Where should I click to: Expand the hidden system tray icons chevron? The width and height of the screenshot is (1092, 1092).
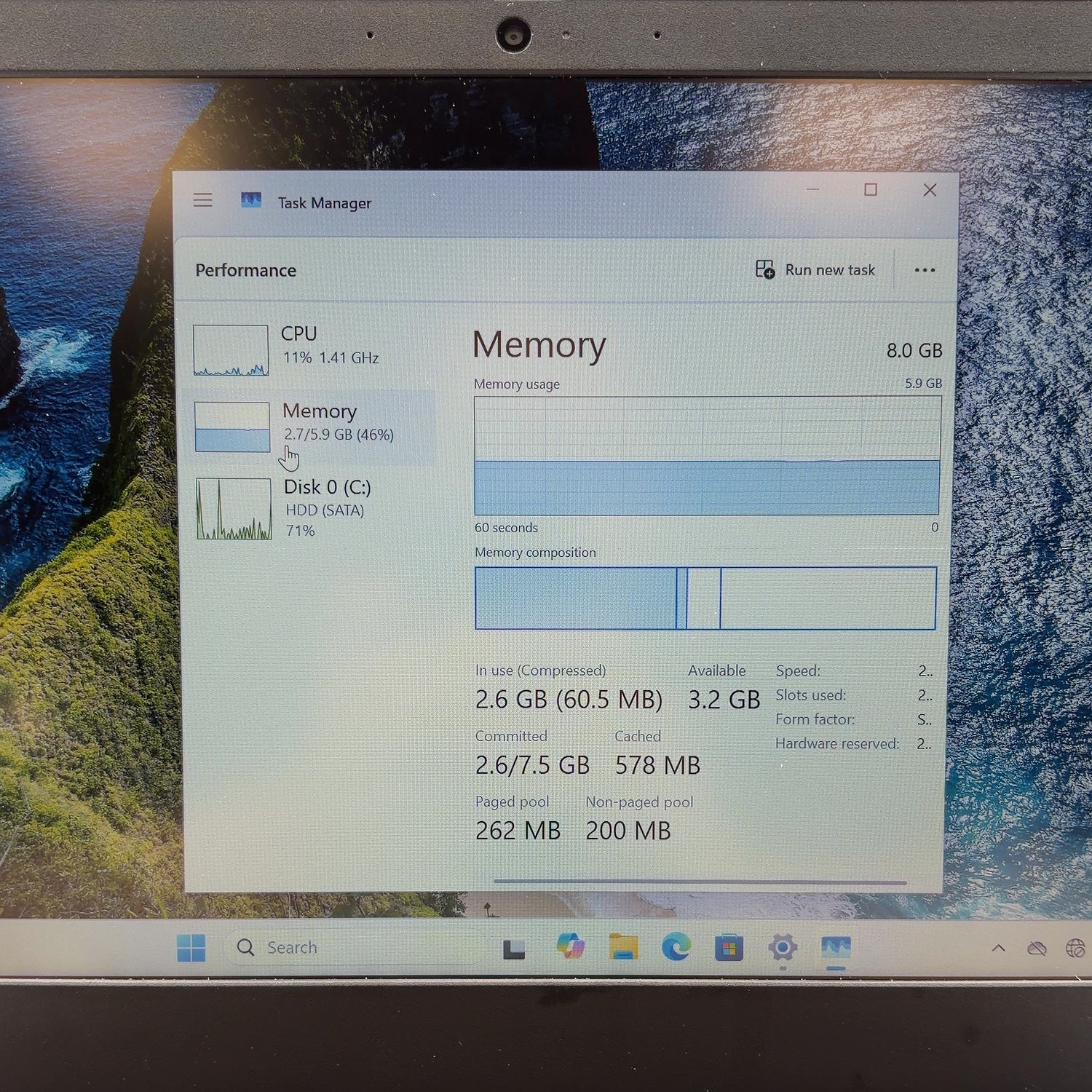coord(999,948)
